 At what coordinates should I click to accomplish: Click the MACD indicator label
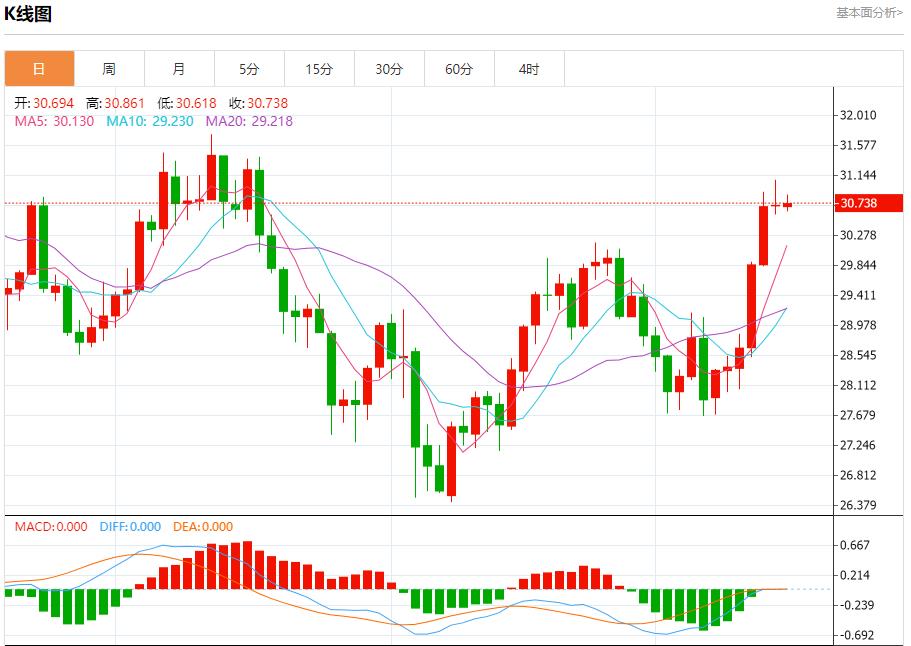click(50, 527)
